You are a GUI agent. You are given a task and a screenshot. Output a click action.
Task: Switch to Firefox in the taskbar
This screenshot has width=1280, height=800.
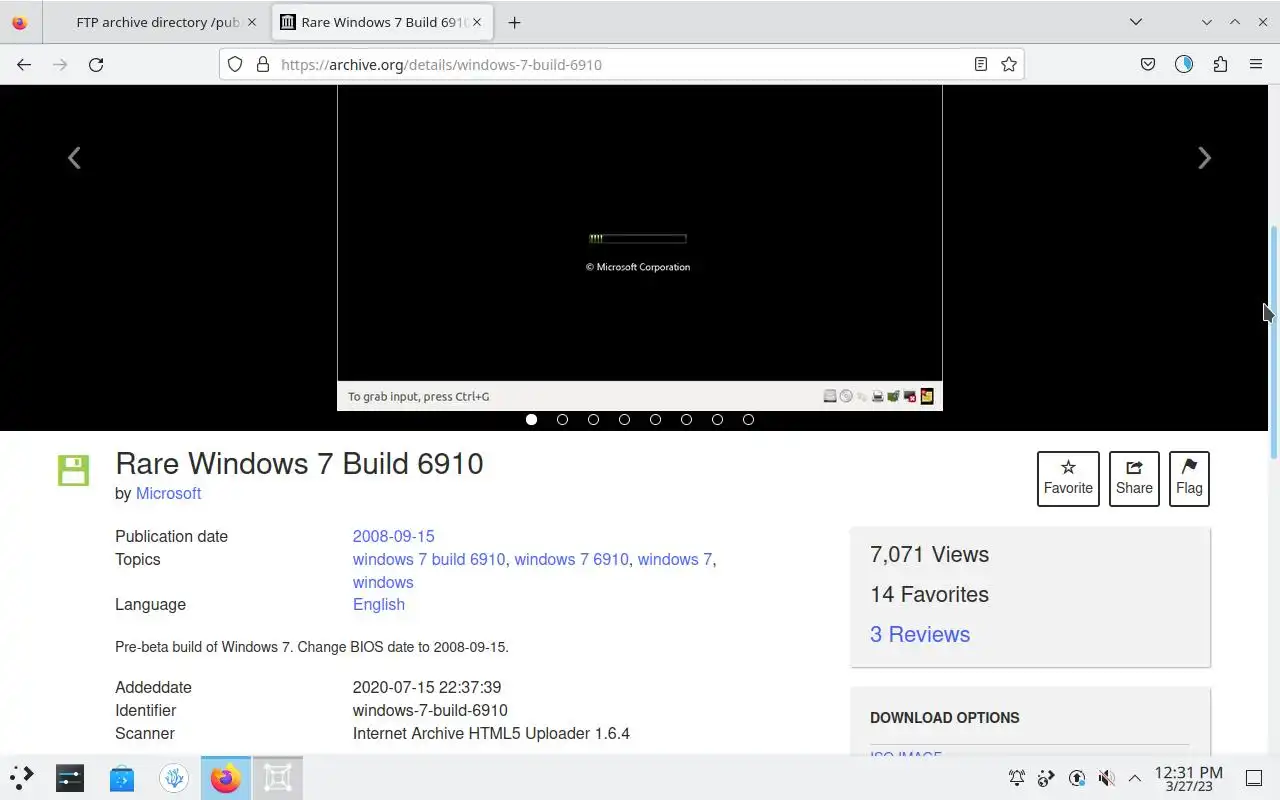click(x=226, y=777)
